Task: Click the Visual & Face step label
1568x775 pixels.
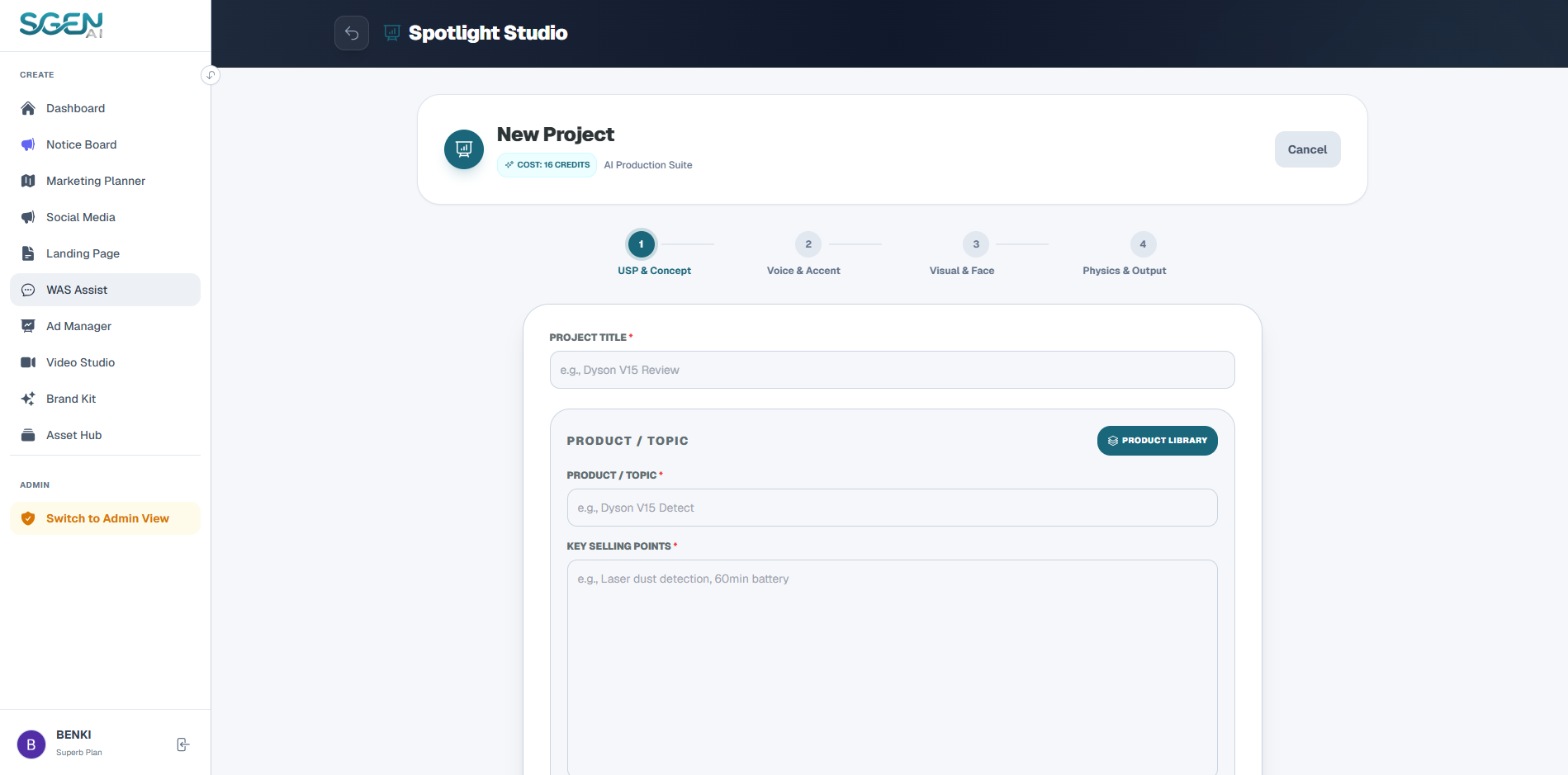Action: pos(962,271)
